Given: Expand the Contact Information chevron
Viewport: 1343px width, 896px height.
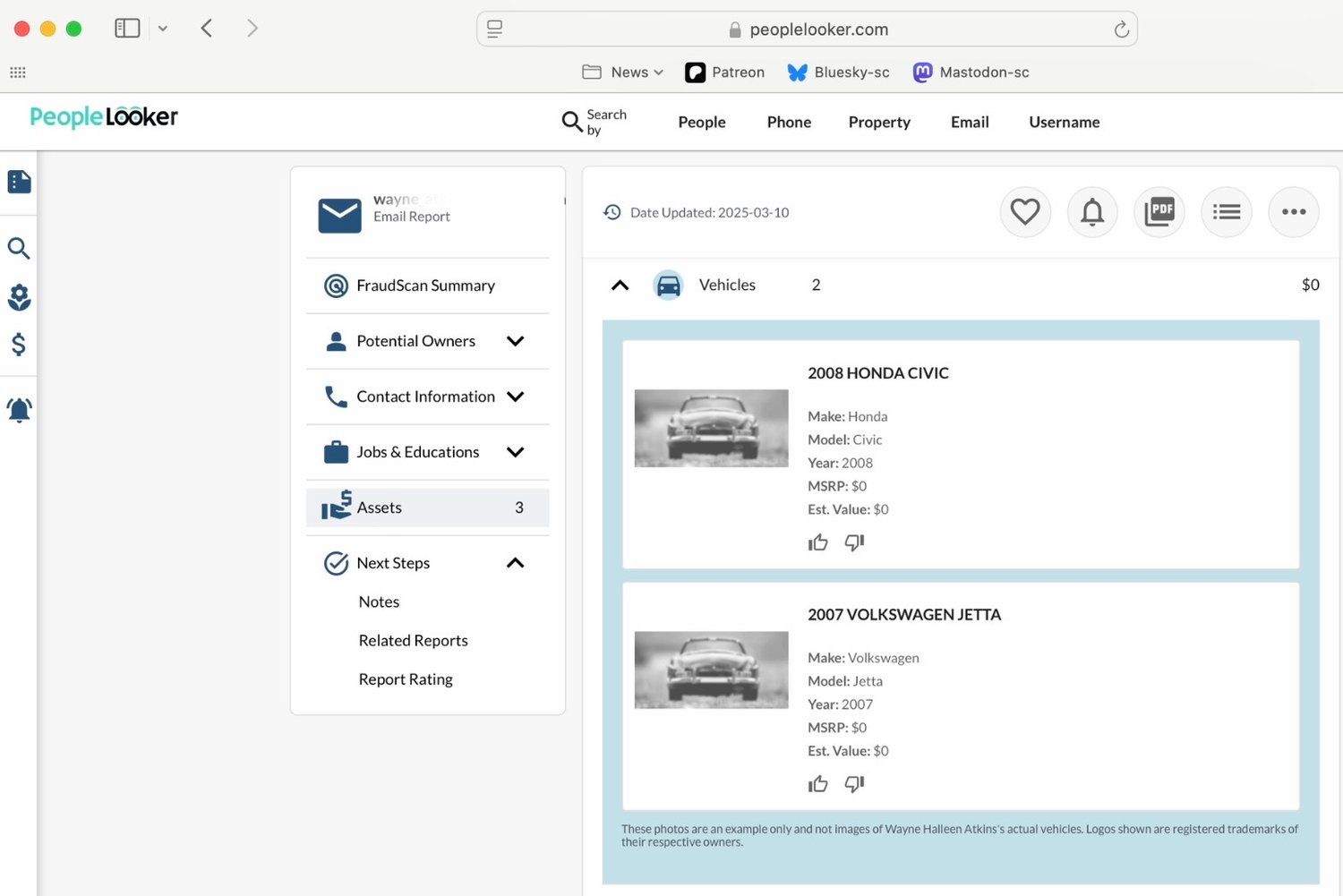Looking at the screenshot, I should tap(515, 397).
